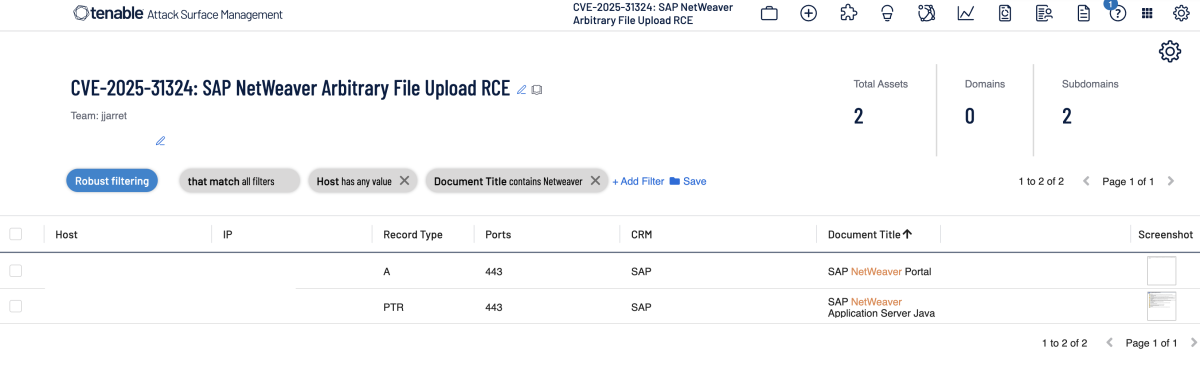Select the PTR record row checkbox
Image resolution: width=1200 pixels, height=371 pixels.
(x=15, y=306)
